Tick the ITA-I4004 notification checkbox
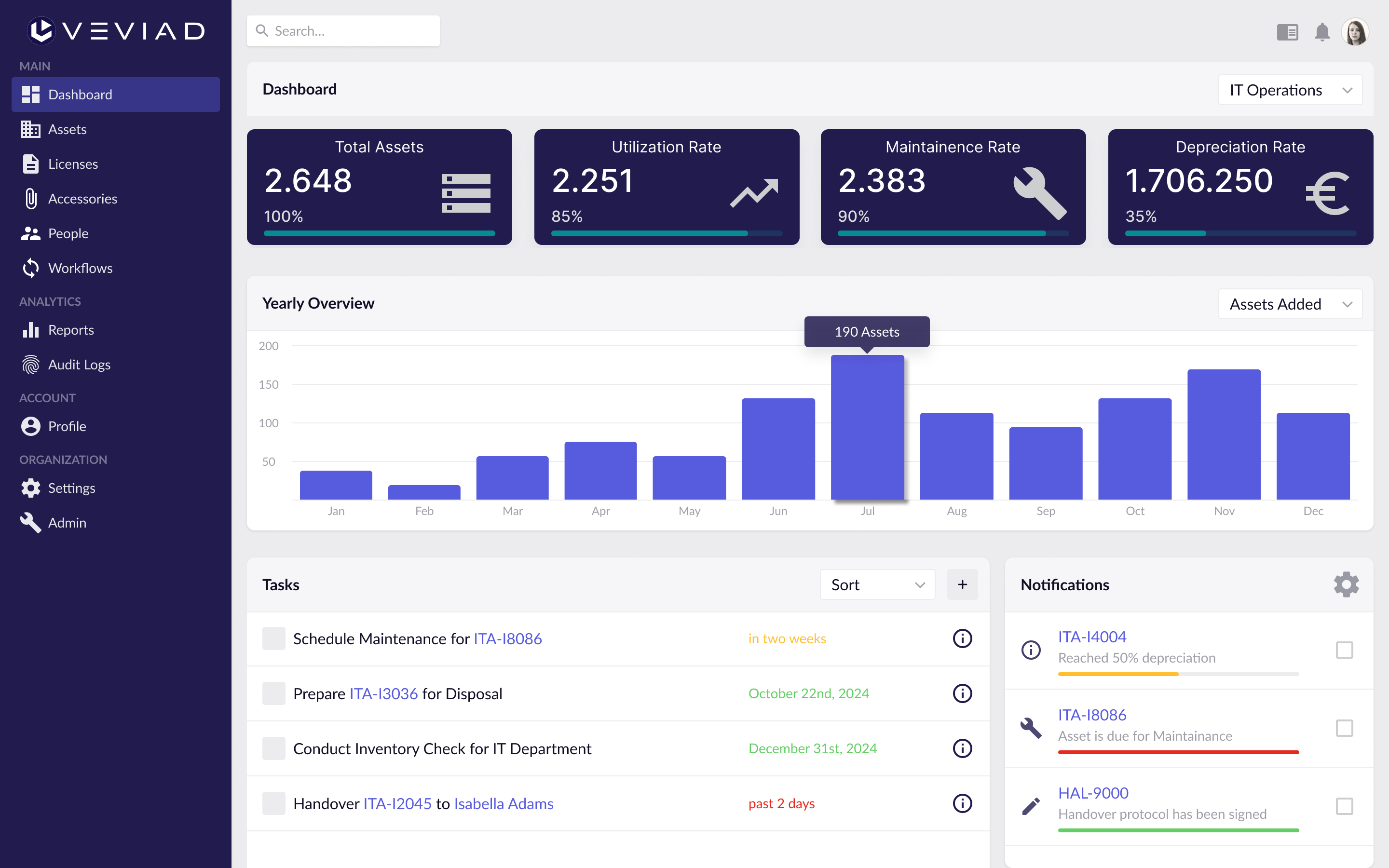This screenshot has height=868, width=1389. tap(1344, 650)
